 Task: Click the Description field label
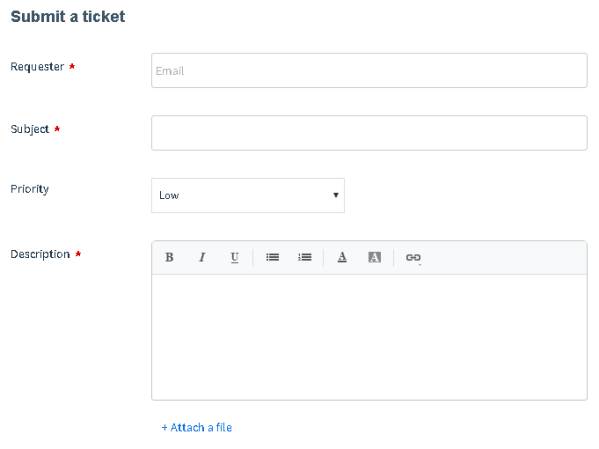(40, 254)
